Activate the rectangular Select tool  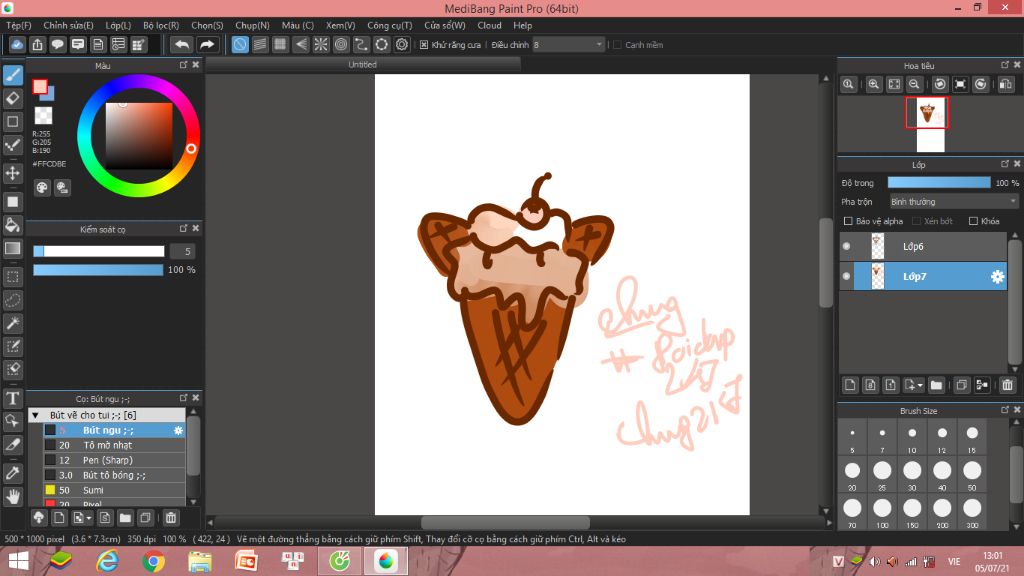tap(12, 277)
